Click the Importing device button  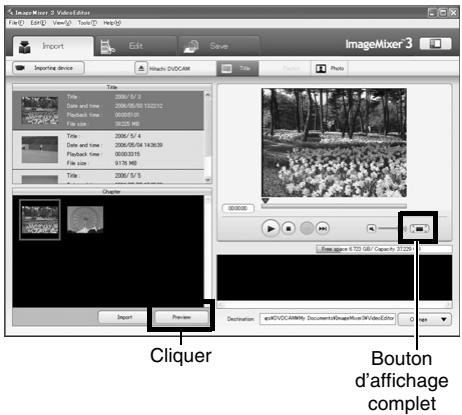(48, 68)
